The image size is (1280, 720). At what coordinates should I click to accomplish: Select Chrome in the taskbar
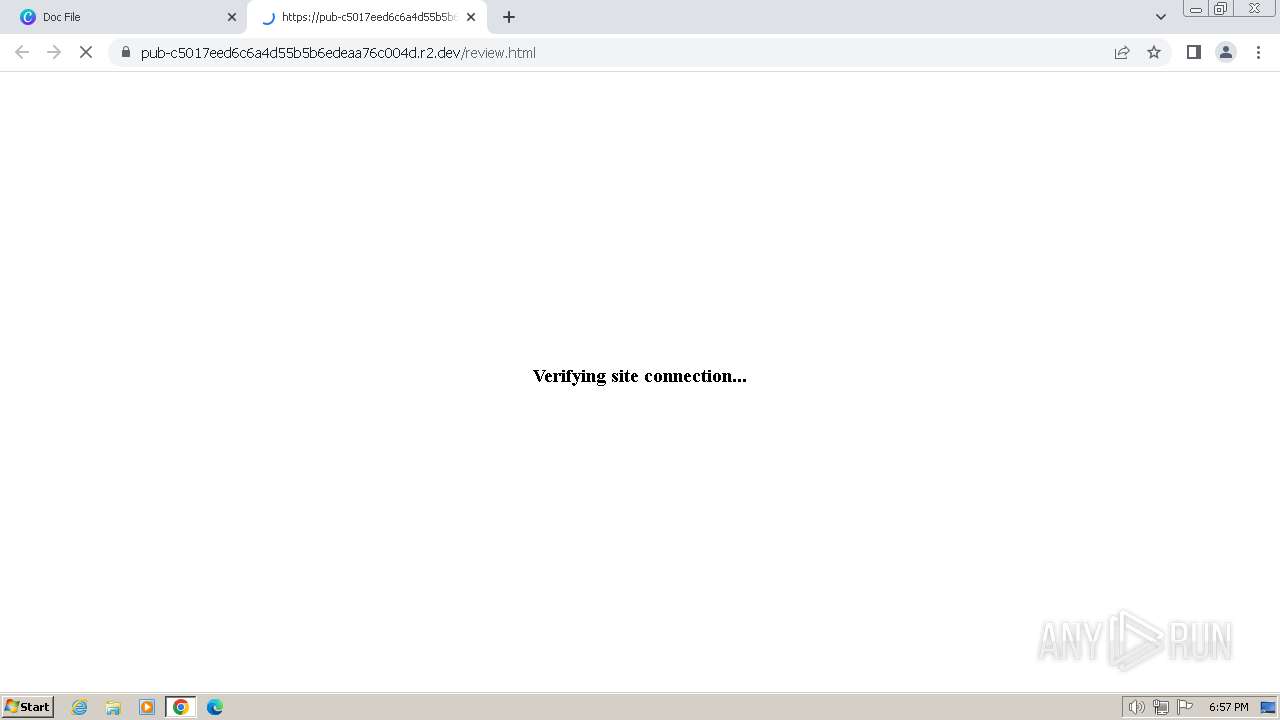point(181,707)
